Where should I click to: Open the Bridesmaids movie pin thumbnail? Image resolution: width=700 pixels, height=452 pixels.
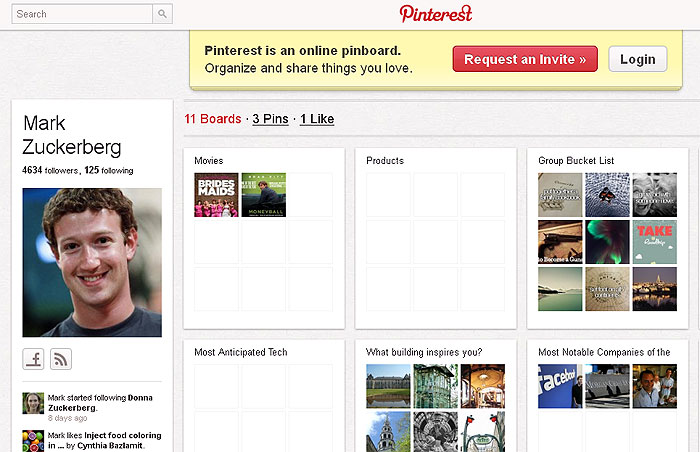click(216, 195)
